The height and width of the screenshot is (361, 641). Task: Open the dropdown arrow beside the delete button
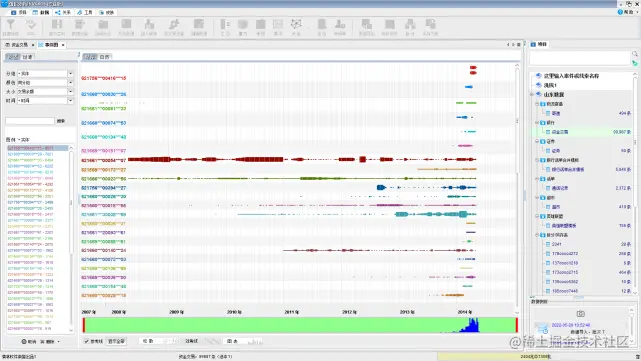(58, 341)
